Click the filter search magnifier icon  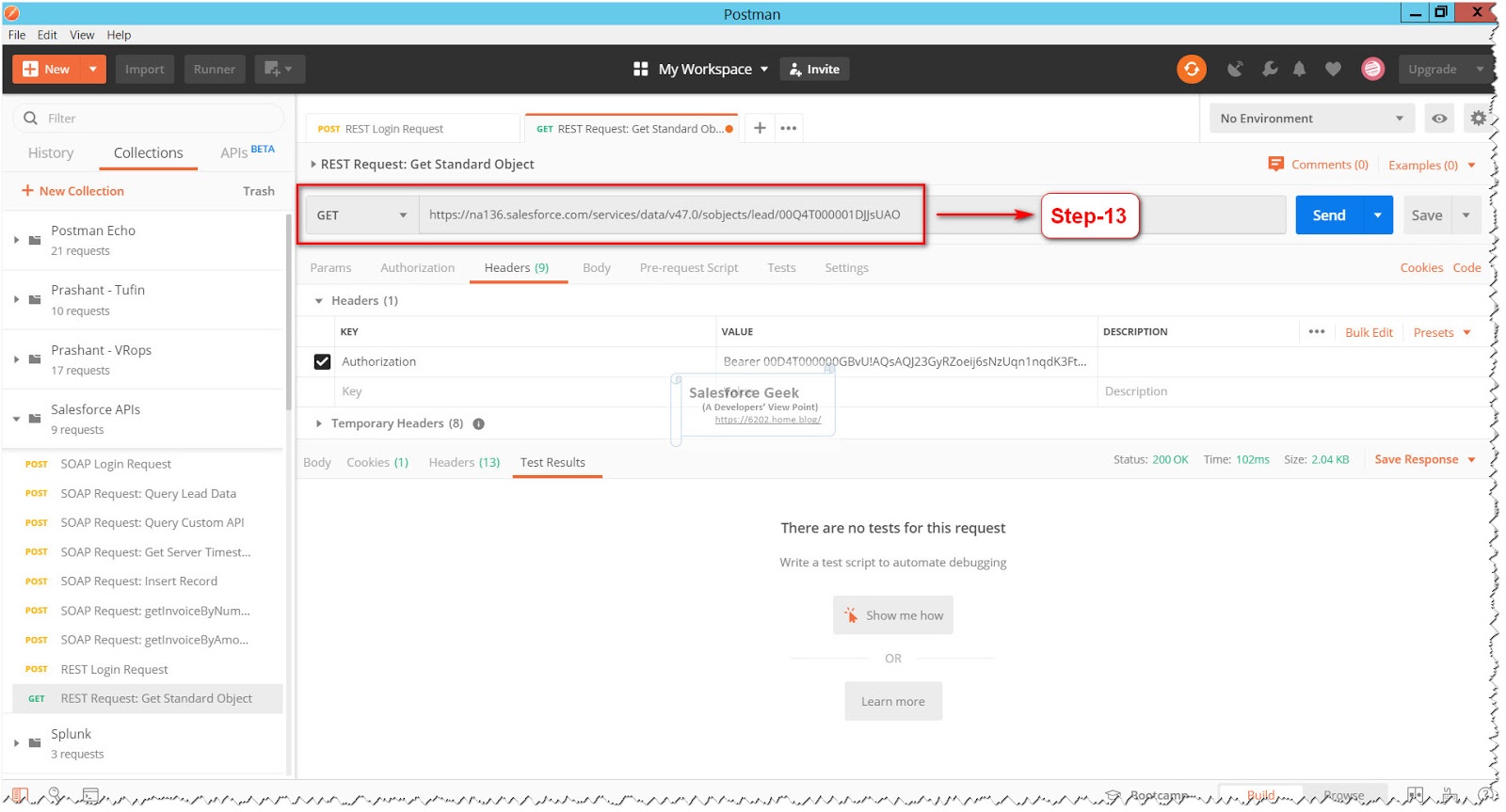coord(30,119)
